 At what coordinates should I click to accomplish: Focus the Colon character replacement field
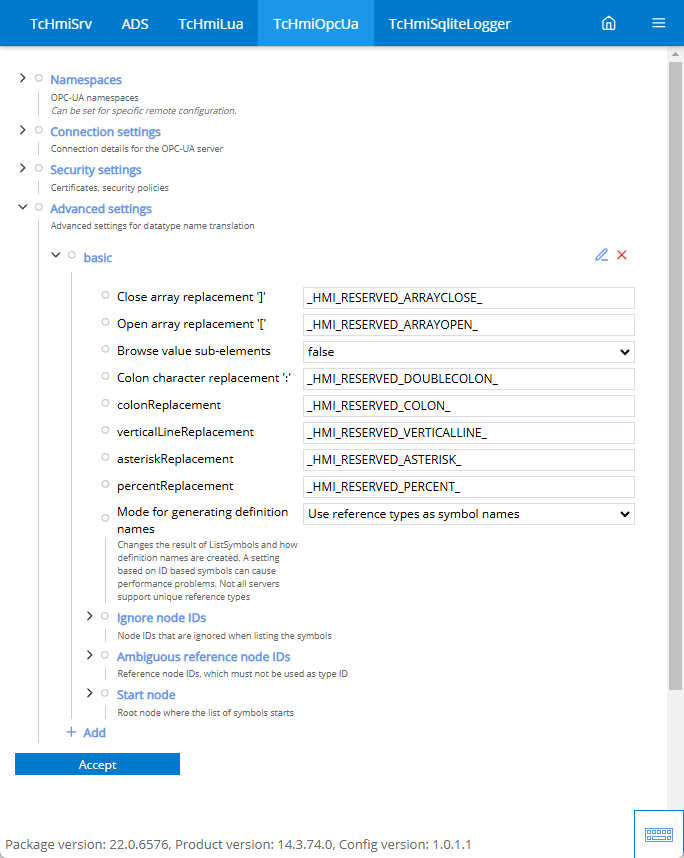[x=469, y=379]
